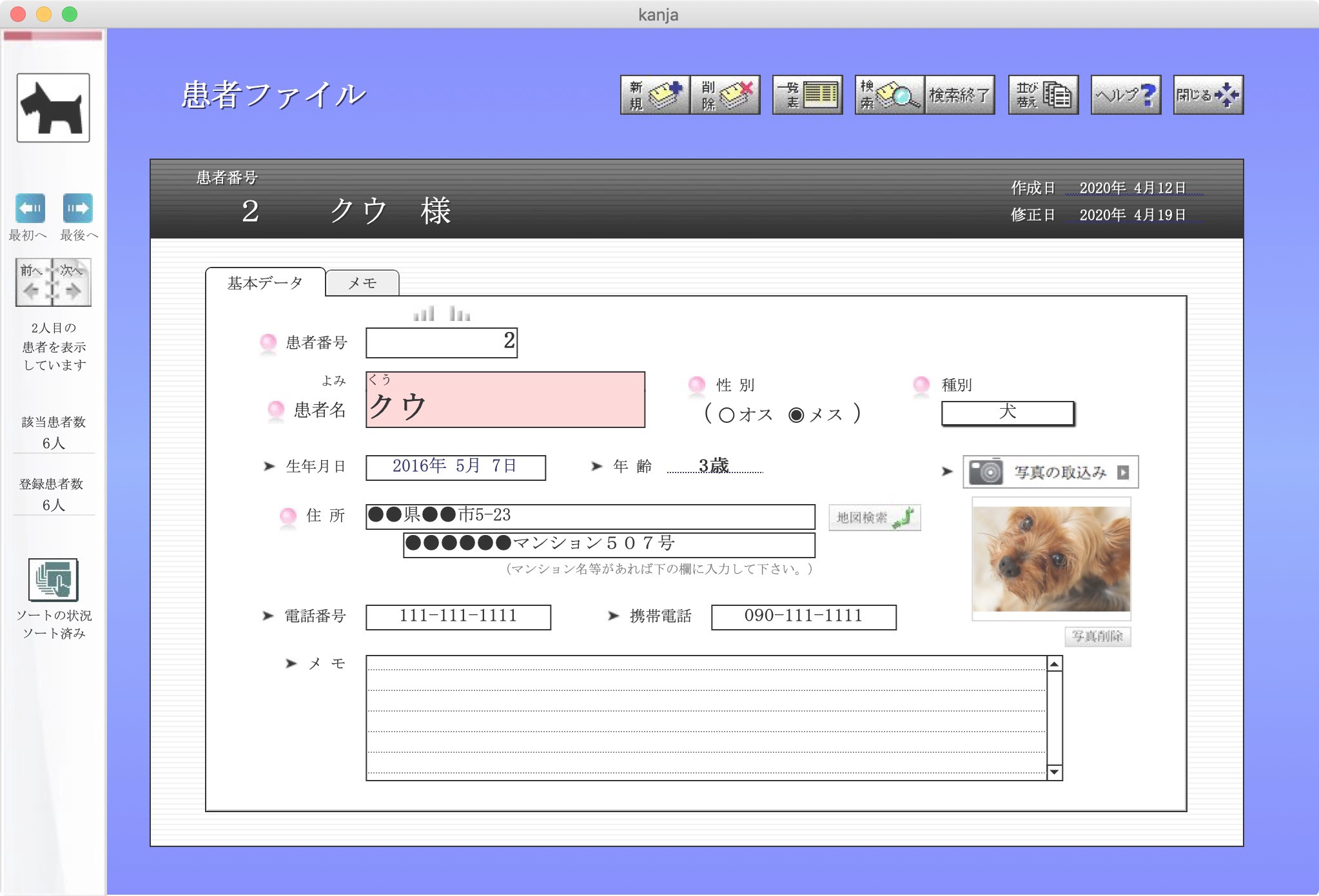
Task: Go to the last record via 最後へ icon
Action: pos(78,208)
